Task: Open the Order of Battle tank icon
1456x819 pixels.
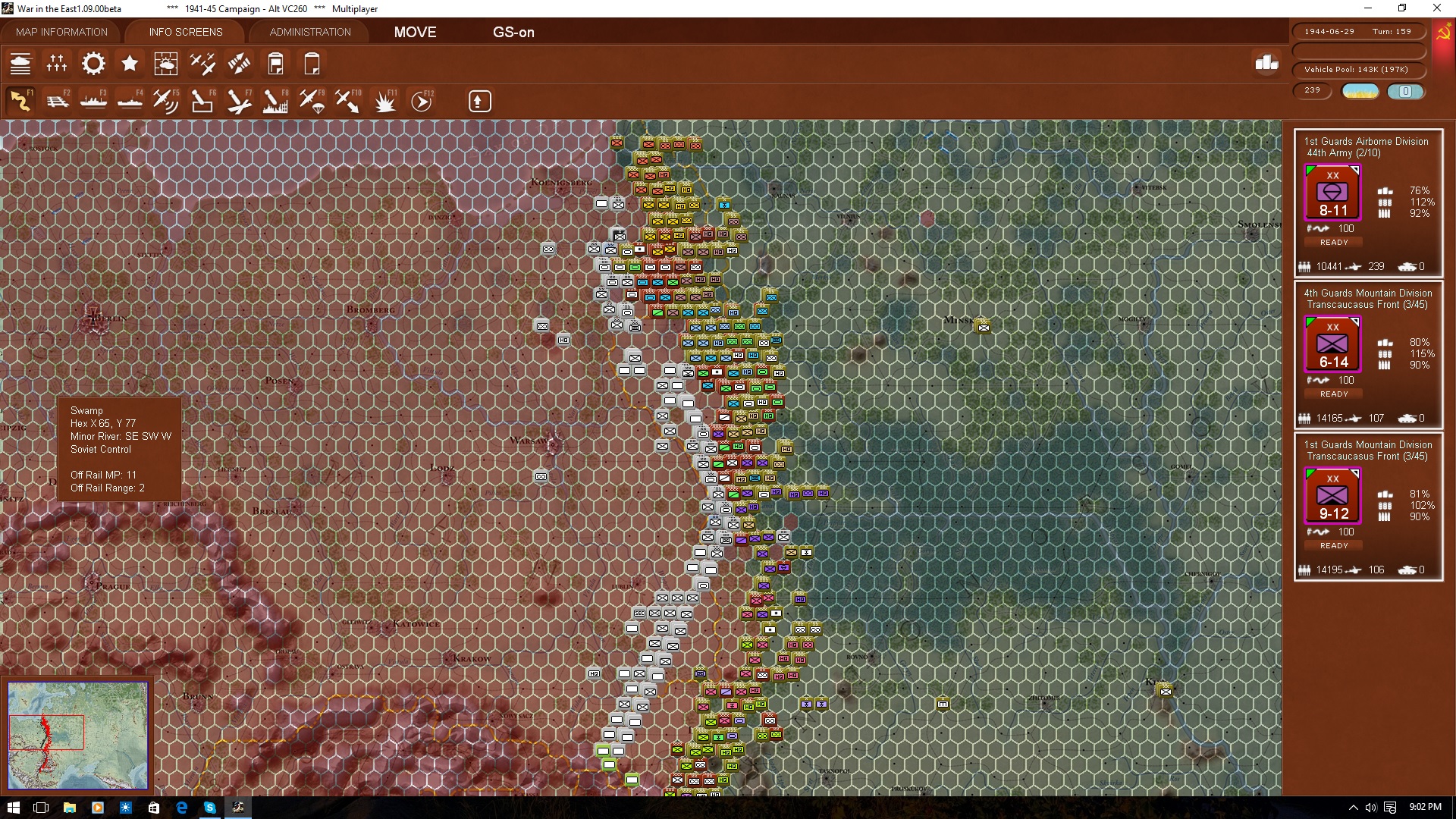Action: click(20, 64)
